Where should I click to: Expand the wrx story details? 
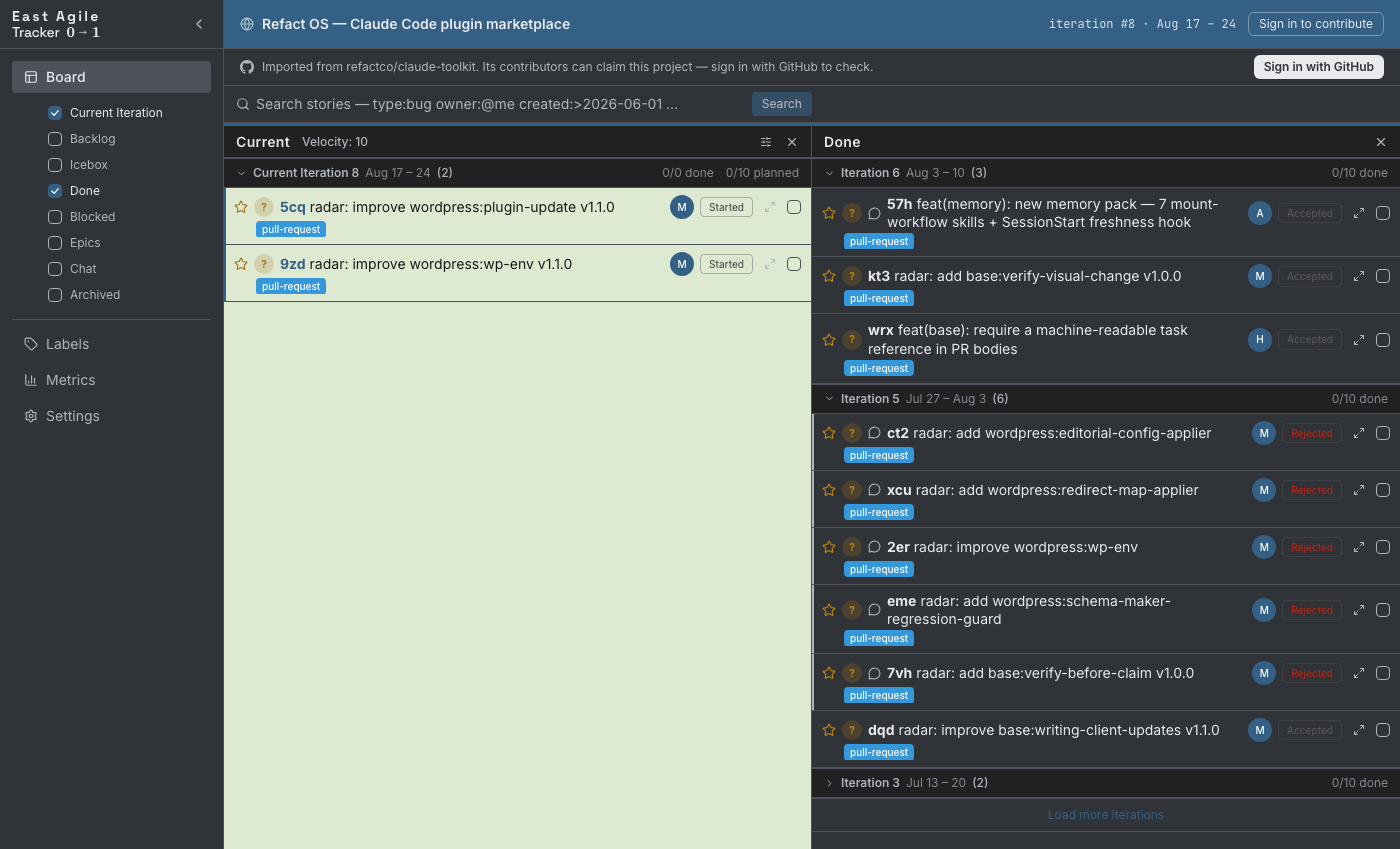1359,339
